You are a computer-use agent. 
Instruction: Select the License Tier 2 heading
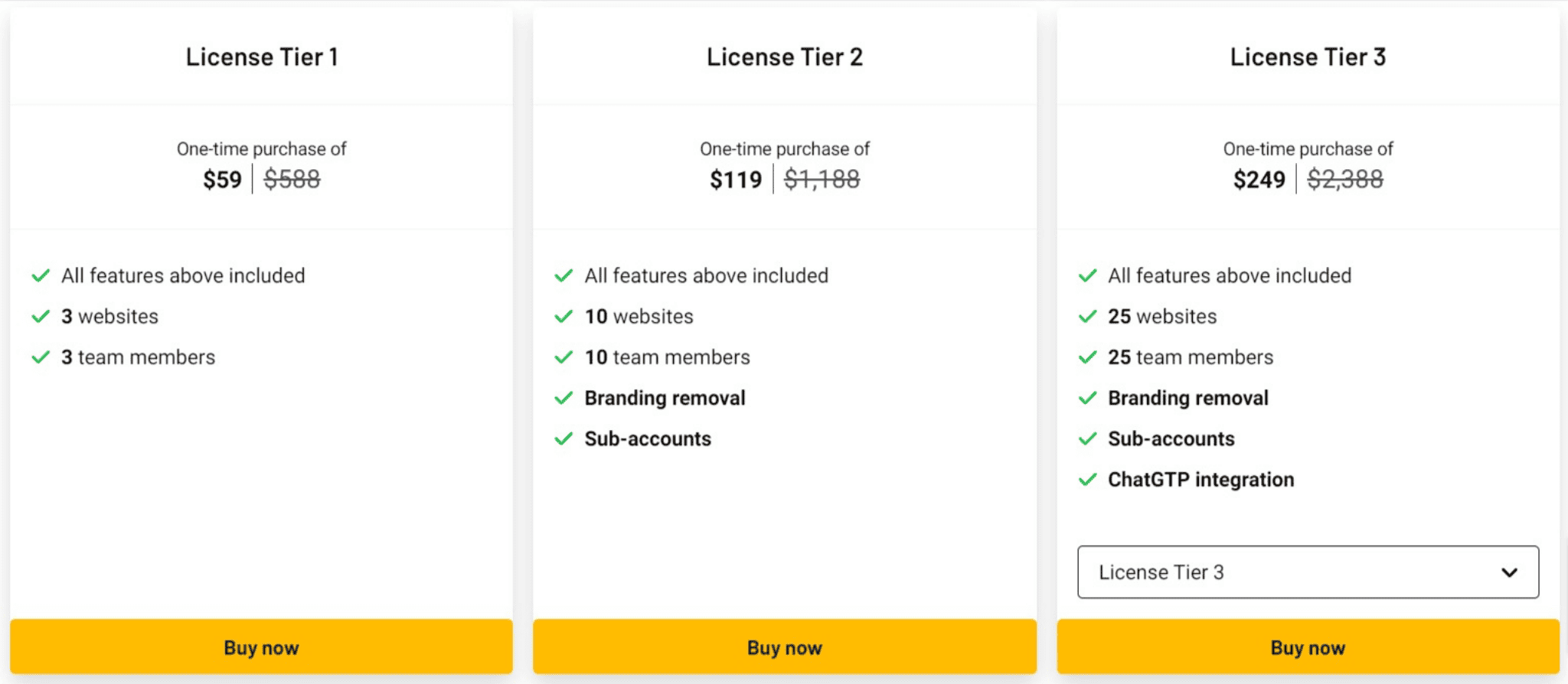click(x=785, y=57)
